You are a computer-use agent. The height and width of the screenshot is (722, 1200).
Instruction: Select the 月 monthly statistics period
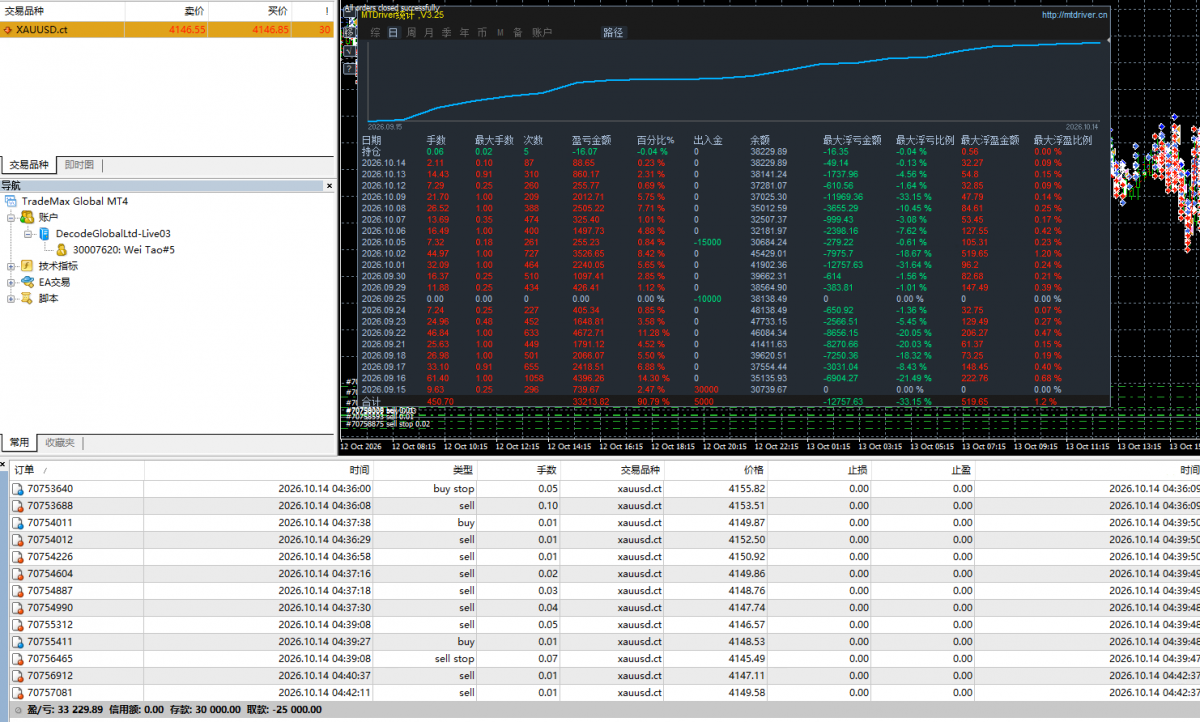[x=429, y=33]
